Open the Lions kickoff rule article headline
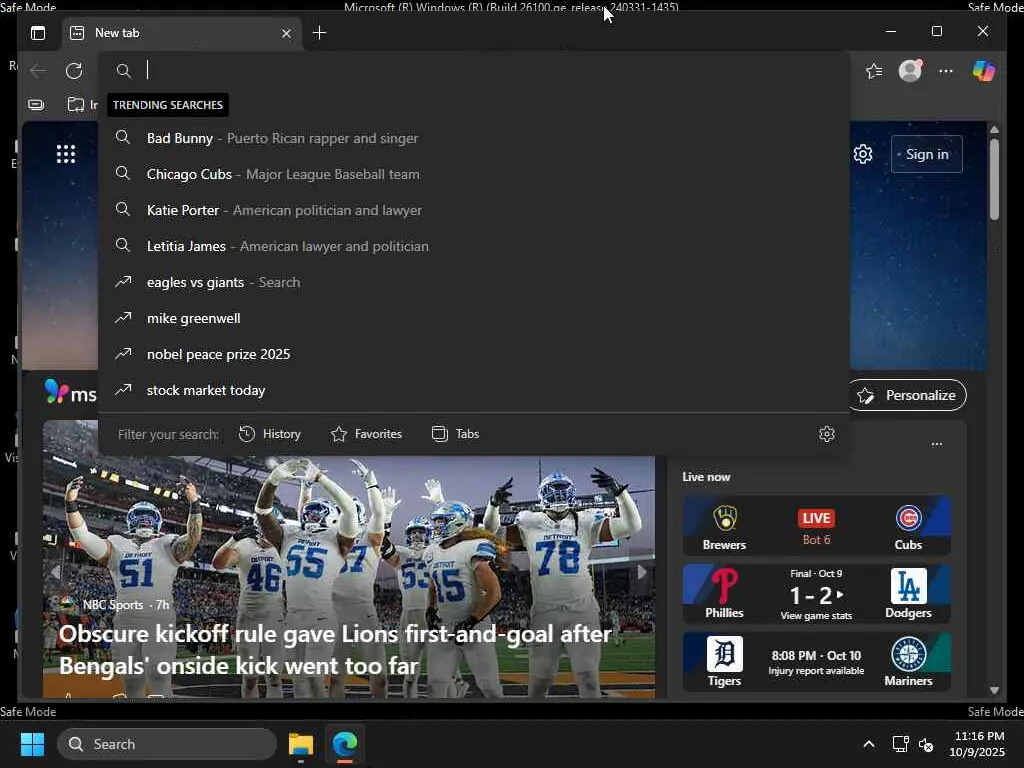Viewport: 1024px width, 768px height. pyautogui.click(x=335, y=650)
